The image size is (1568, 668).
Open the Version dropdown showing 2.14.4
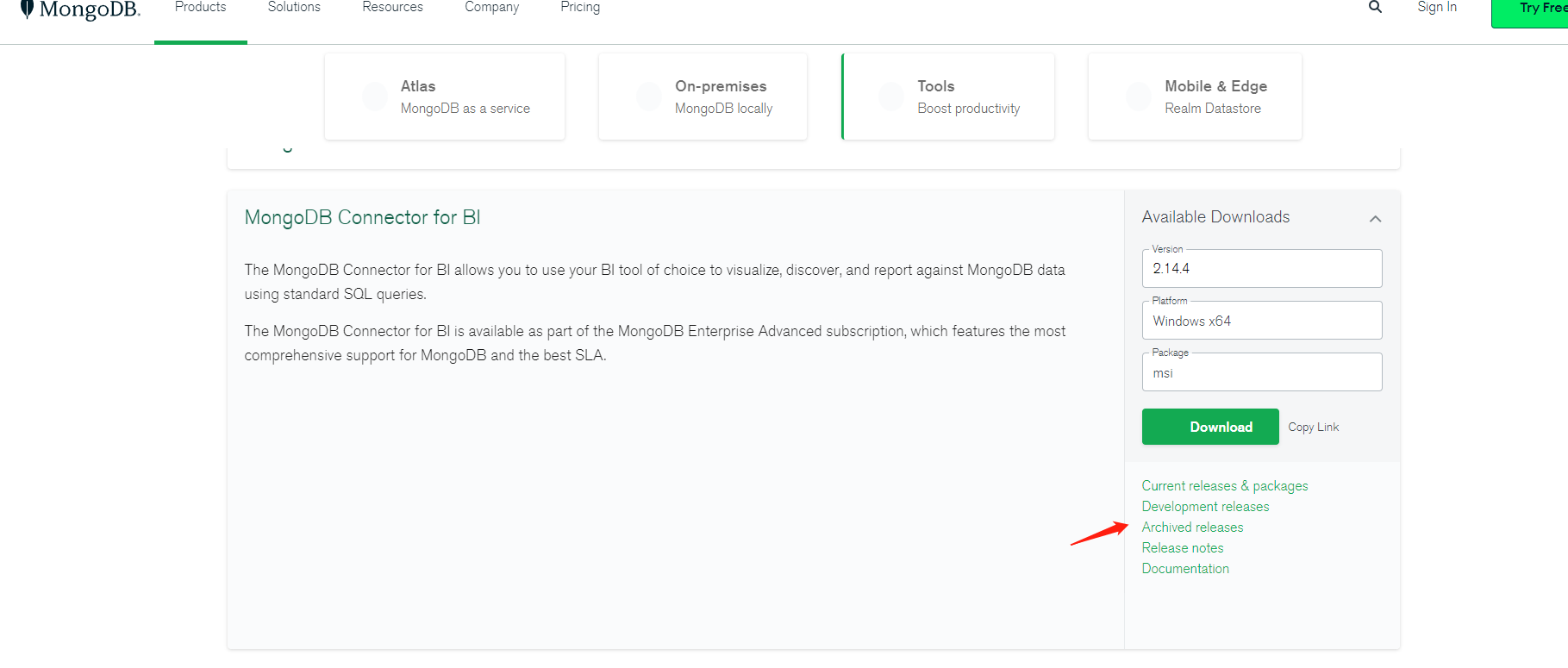coord(1262,268)
